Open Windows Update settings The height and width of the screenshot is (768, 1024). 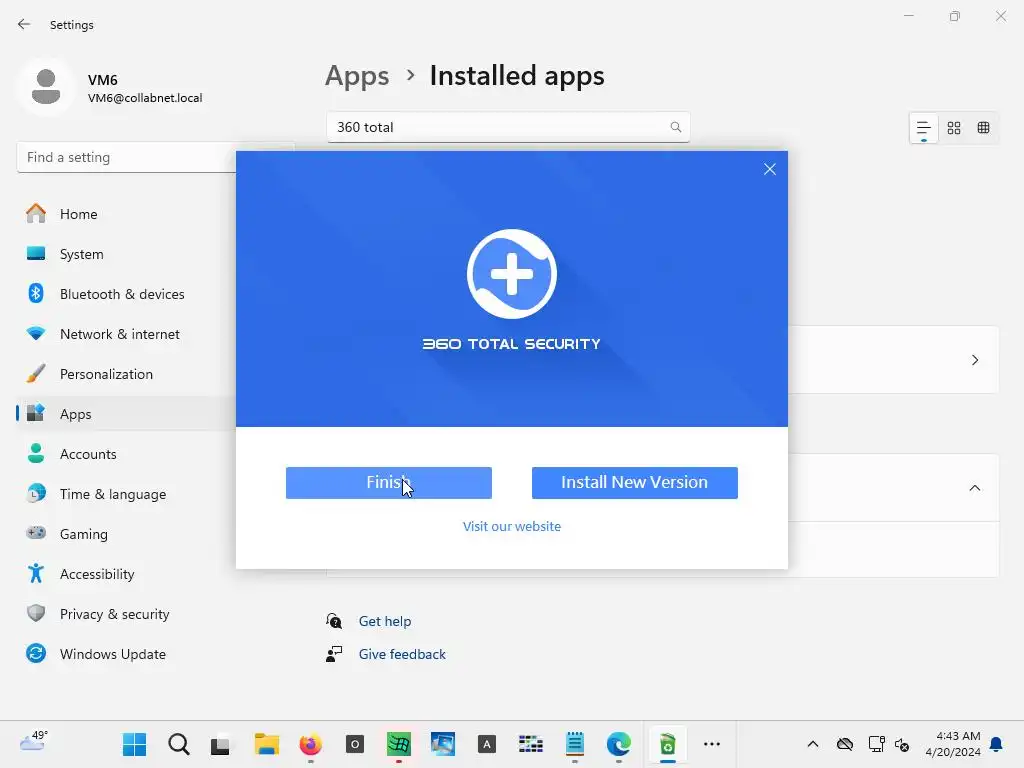click(x=126, y=654)
